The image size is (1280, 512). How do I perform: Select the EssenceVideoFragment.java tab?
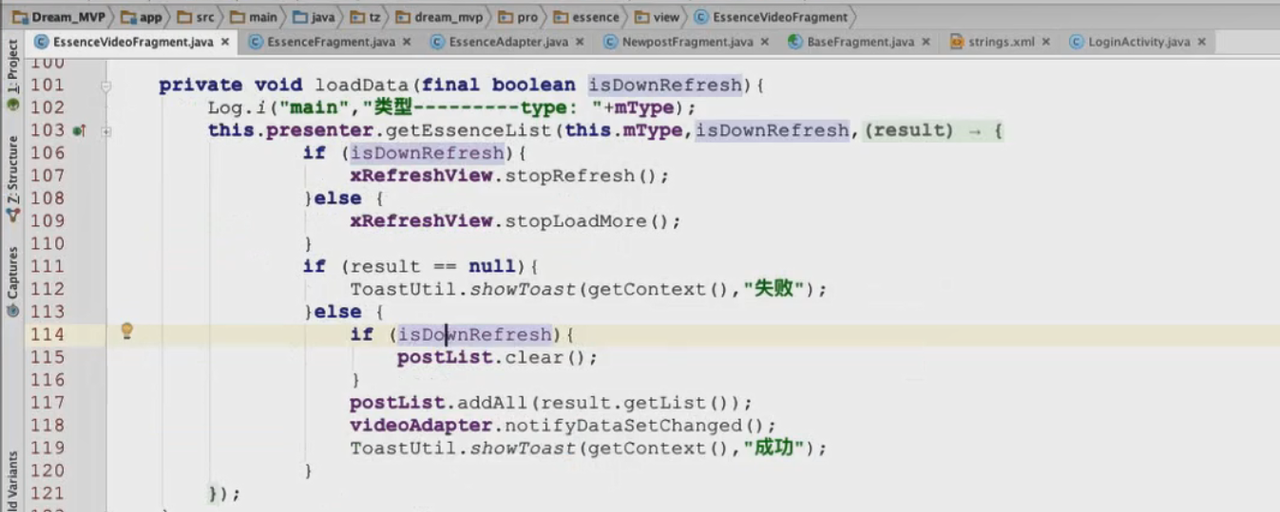[x=133, y=42]
